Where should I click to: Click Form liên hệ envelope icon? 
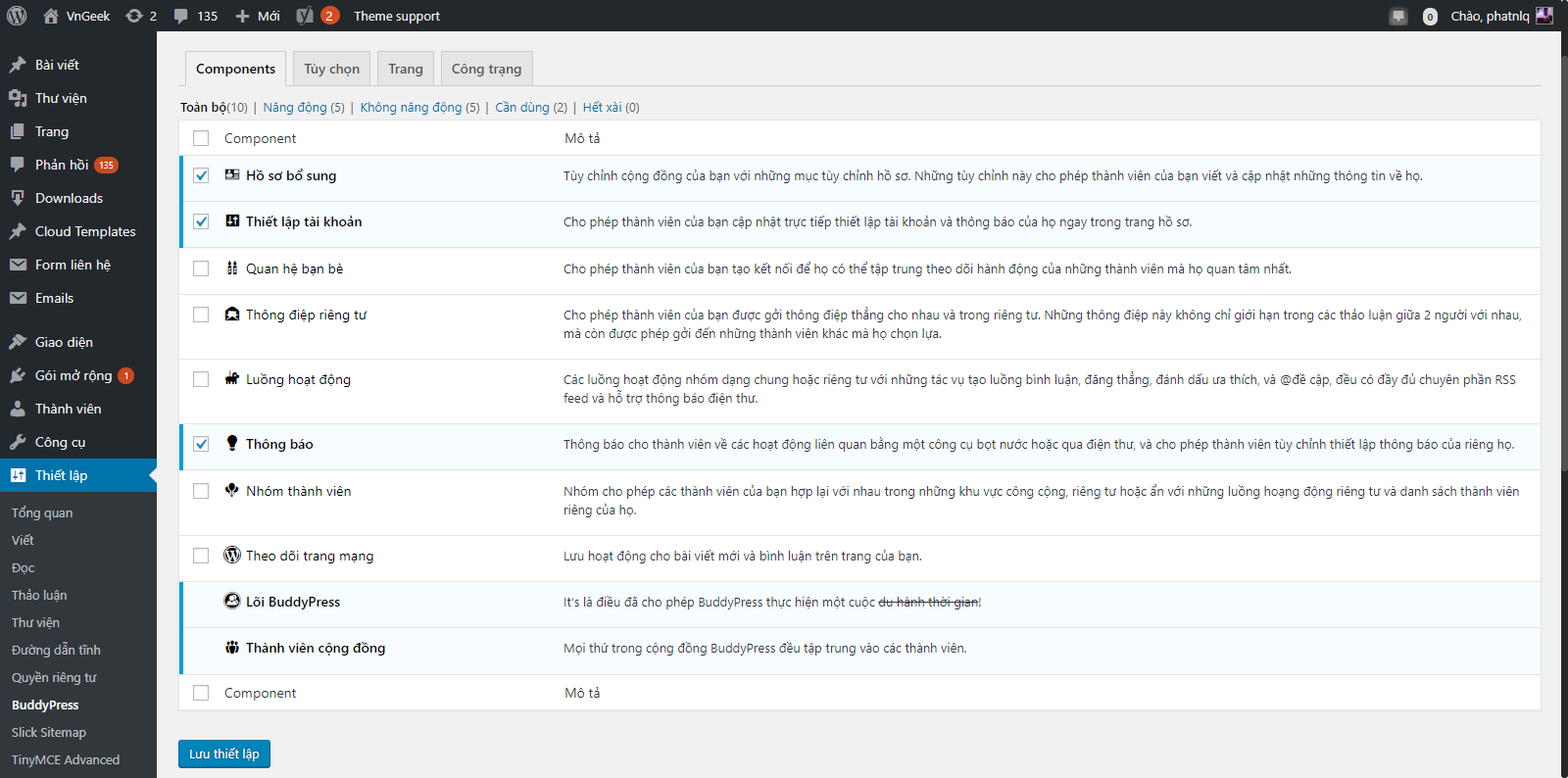[x=18, y=265]
